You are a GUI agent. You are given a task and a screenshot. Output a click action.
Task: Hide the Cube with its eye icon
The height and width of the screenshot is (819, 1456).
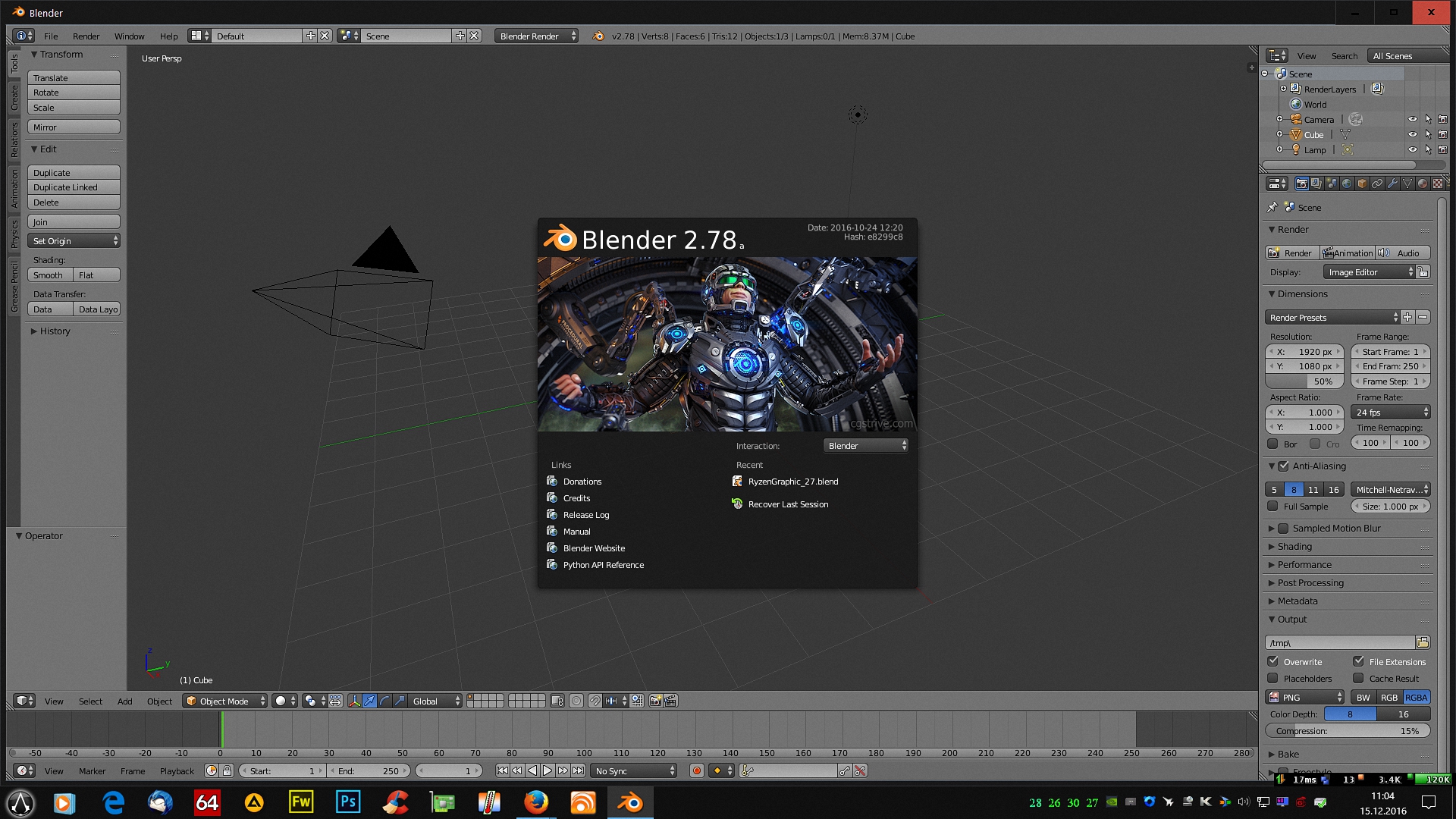click(x=1412, y=135)
